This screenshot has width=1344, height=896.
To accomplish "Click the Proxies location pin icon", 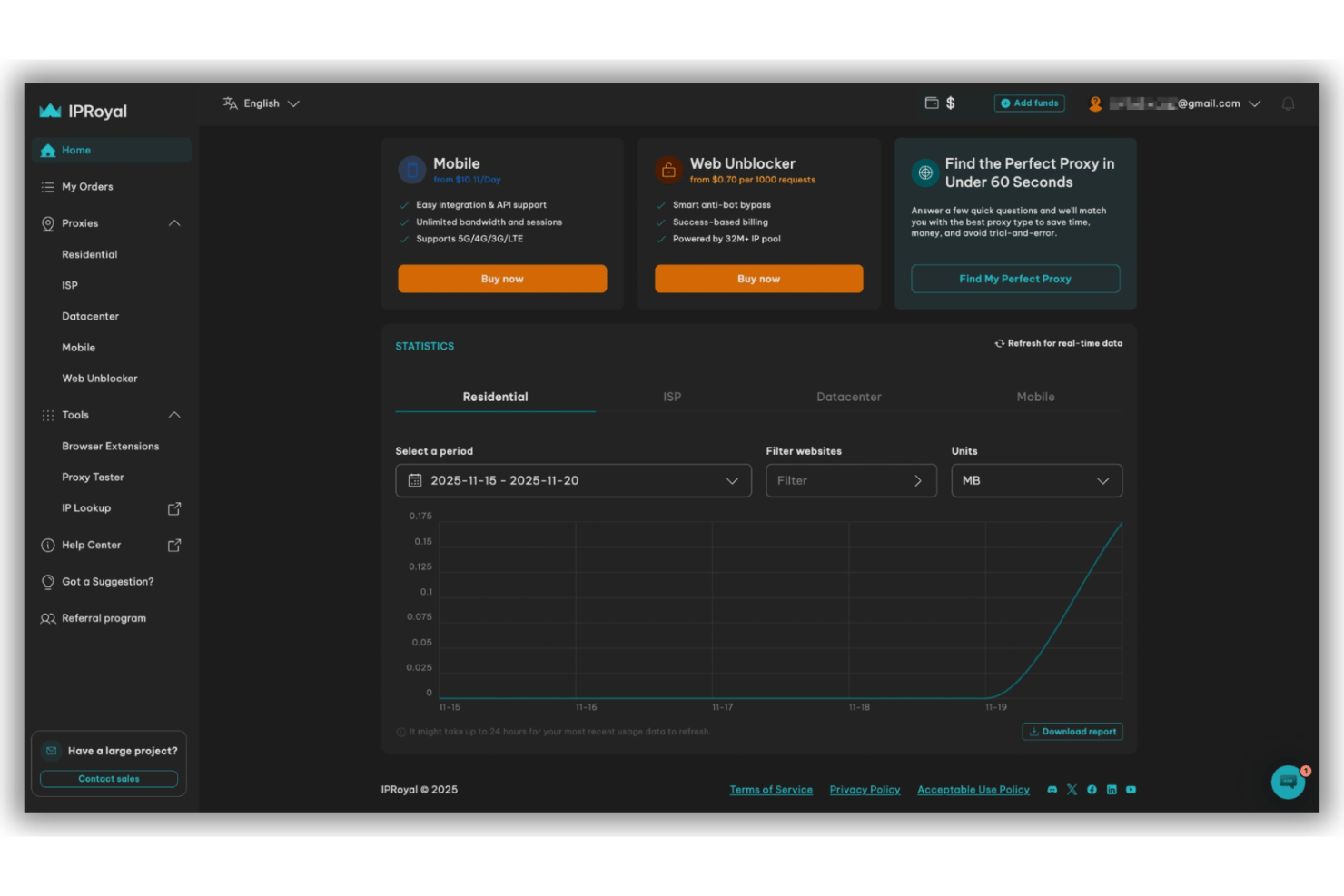I will [x=48, y=223].
